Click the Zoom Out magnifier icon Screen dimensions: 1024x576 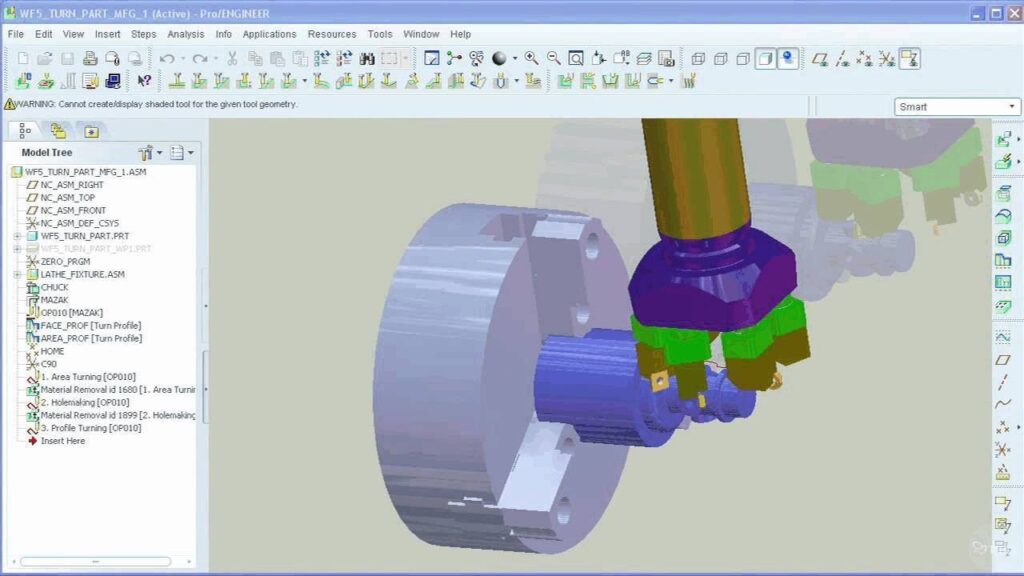point(553,59)
